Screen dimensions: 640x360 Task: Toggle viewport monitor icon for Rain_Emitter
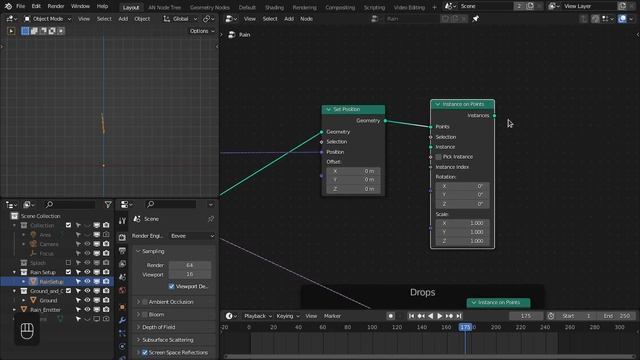[97, 310]
